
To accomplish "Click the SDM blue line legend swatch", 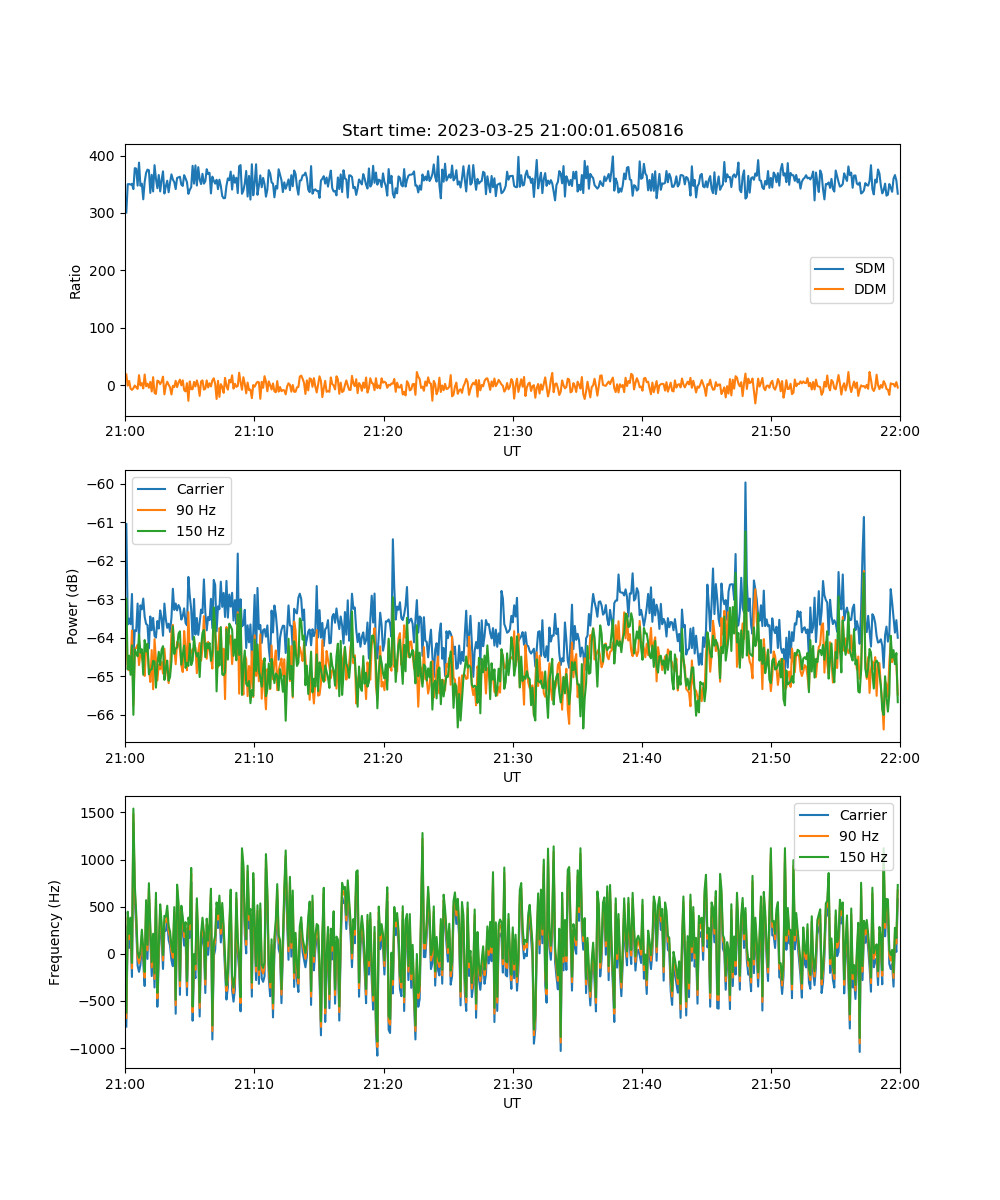I will pyautogui.click(x=831, y=269).
